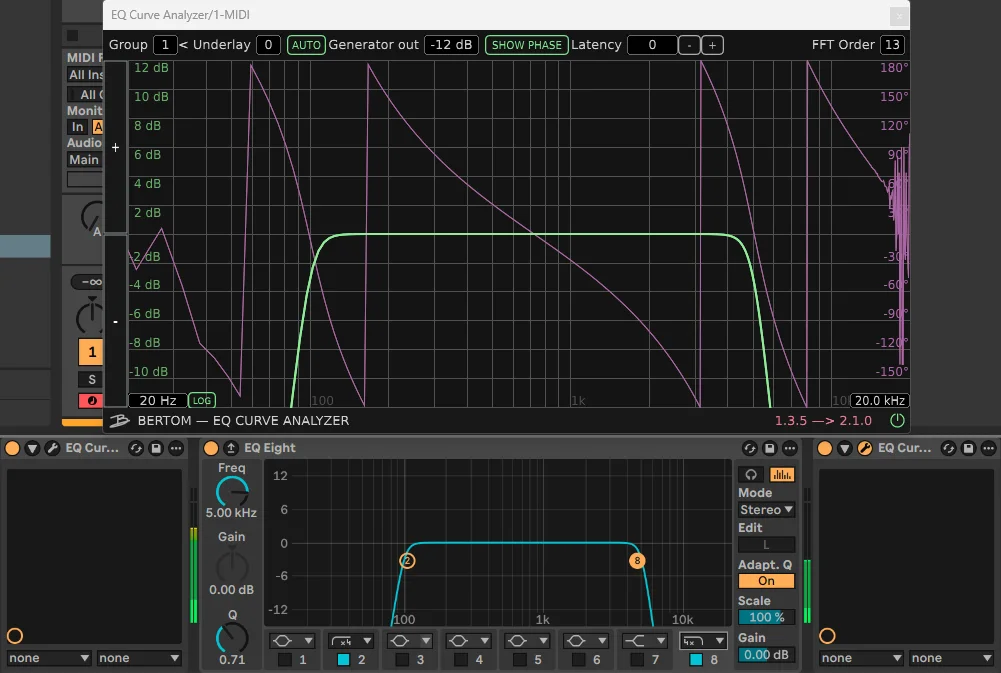1001x673 pixels.
Task: Enable headphone audition in EQ Eight
Action: click(751, 474)
